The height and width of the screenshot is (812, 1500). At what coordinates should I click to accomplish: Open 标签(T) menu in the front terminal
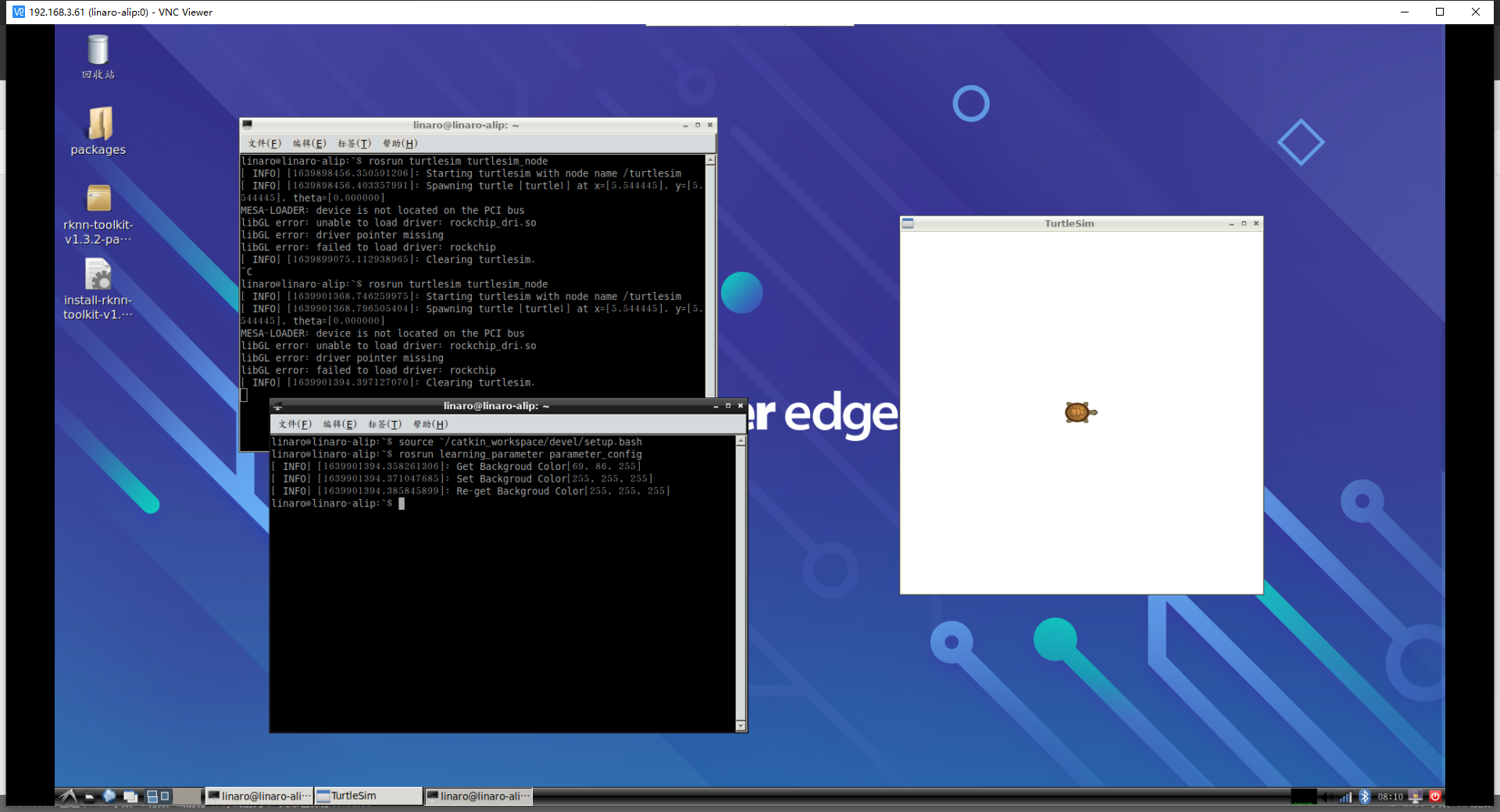coord(384,425)
